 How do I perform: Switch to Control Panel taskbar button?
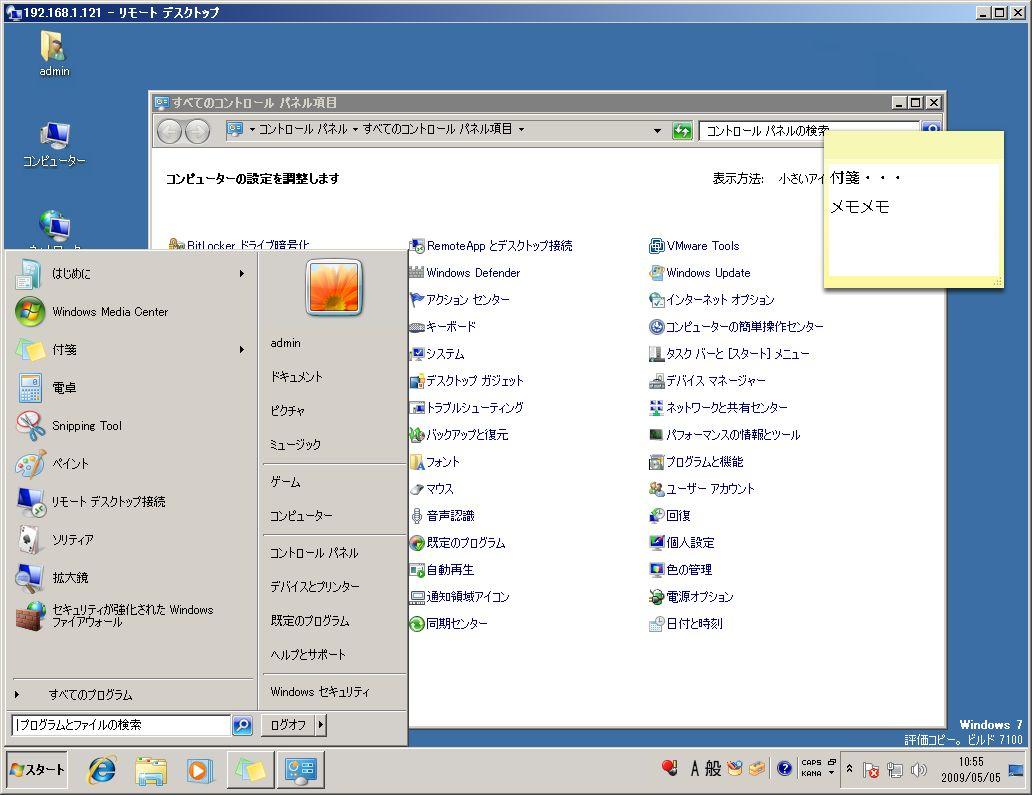pyautogui.click(x=301, y=770)
